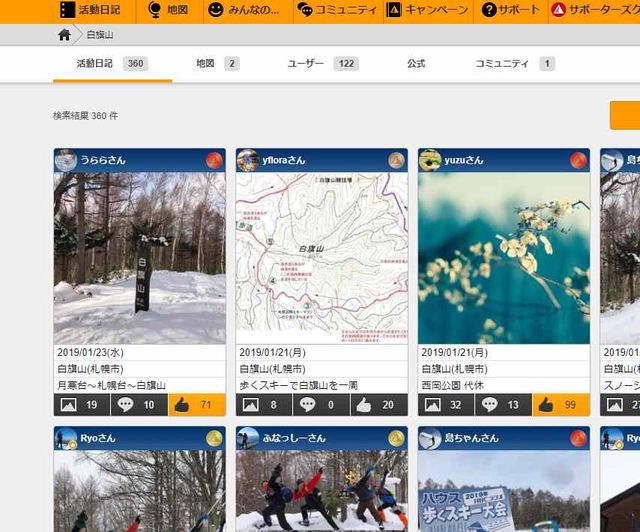
Task: Open yuzuさん user profile name
Action: tap(464, 160)
